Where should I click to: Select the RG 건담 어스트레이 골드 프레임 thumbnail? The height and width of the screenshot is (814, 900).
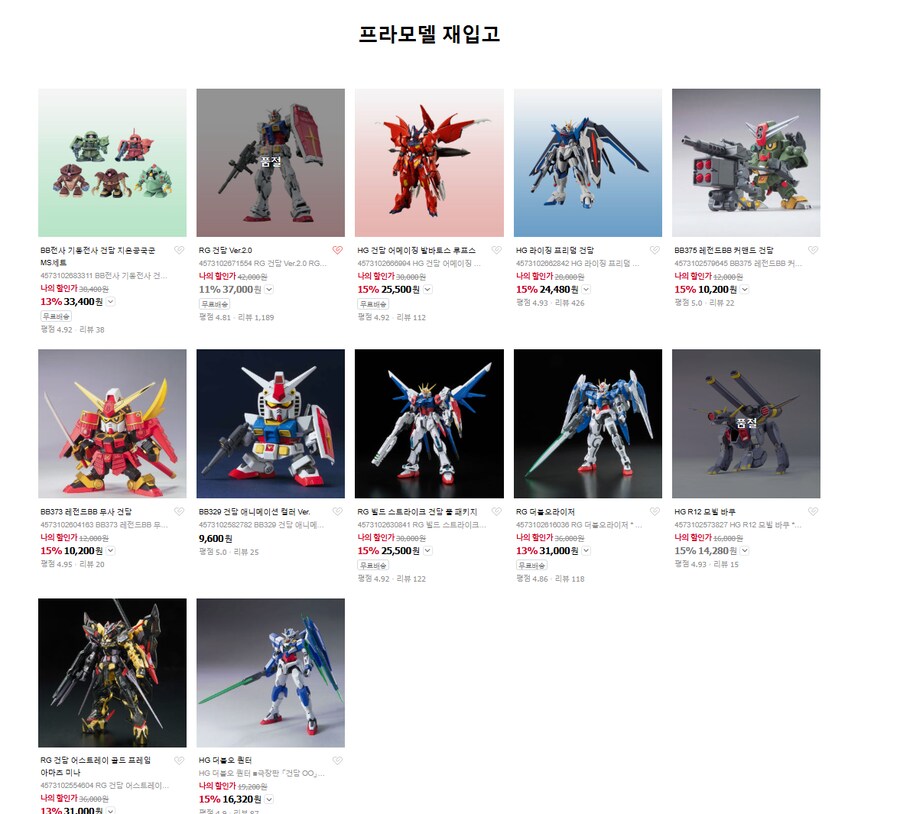pos(112,673)
